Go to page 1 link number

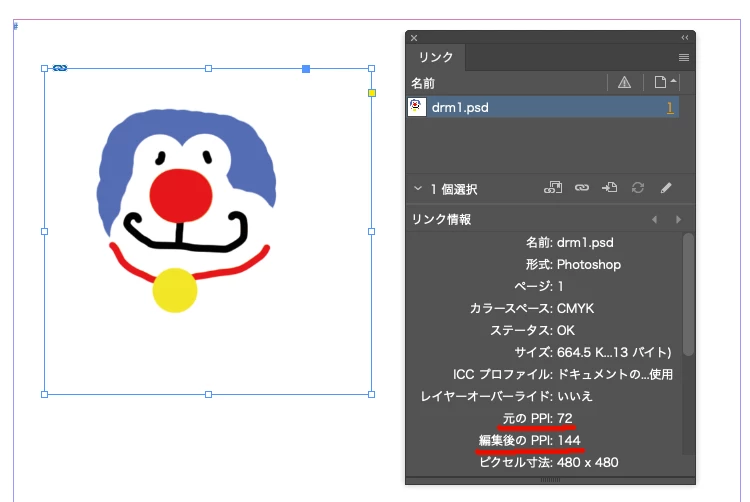pyautogui.click(x=670, y=108)
